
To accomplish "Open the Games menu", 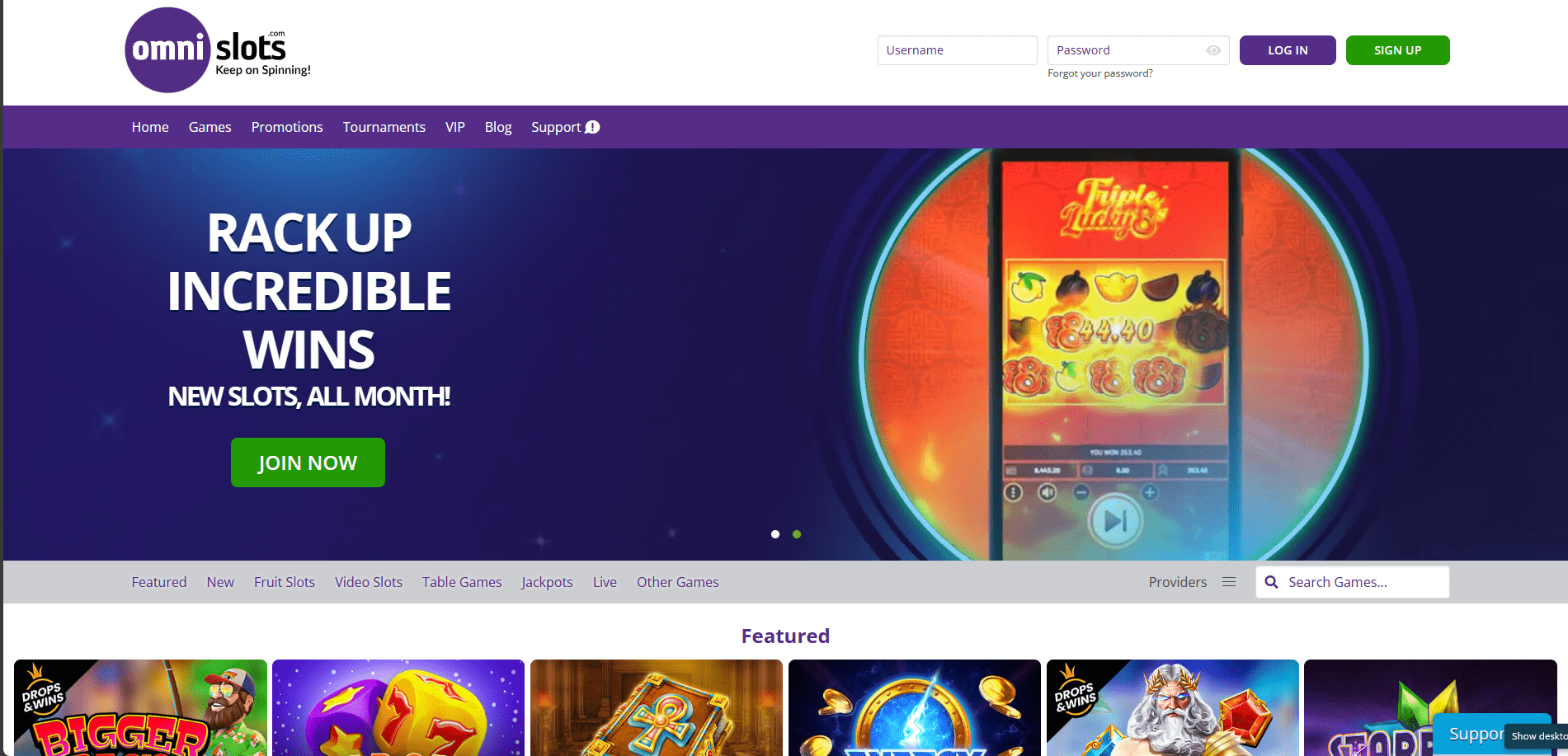I will click(x=210, y=127).
